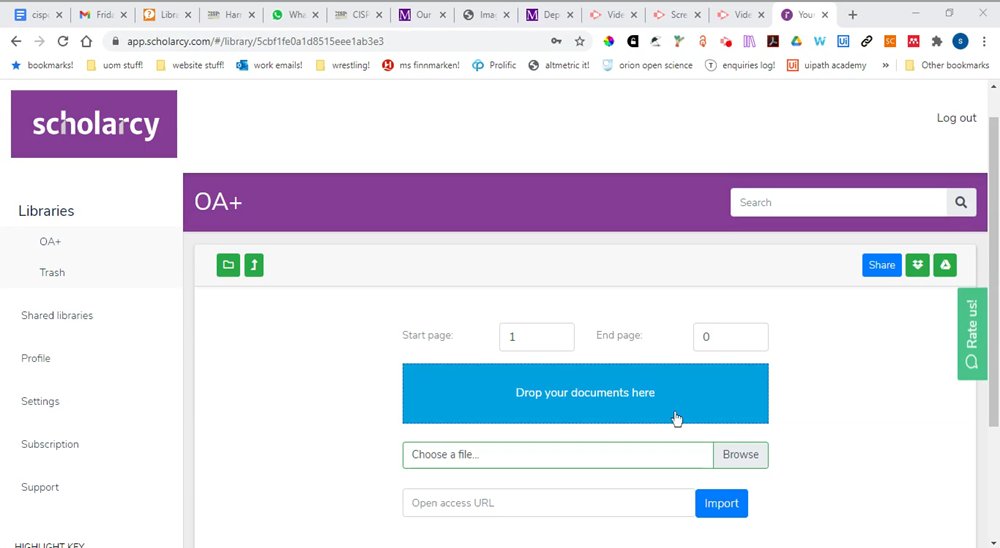Click the green new folder icon
This screenshot has width=1000, height=548.
click(x=228, y=265)
